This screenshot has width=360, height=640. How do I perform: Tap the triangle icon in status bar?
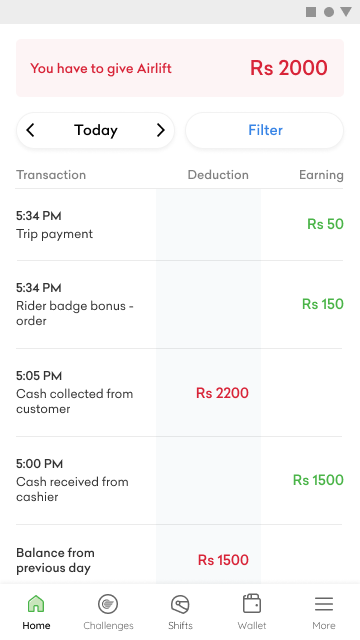346,12
